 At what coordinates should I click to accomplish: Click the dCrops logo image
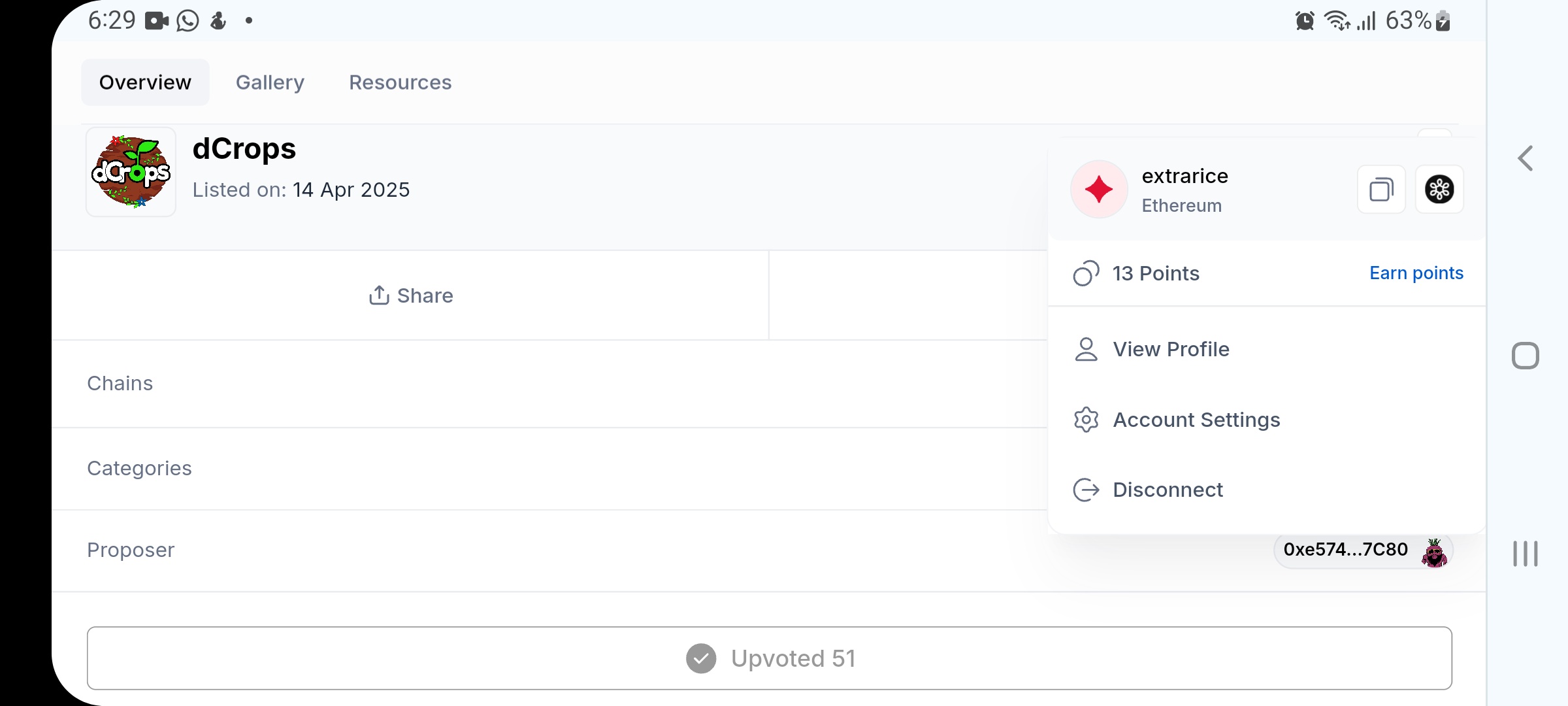tap(131, 172)
